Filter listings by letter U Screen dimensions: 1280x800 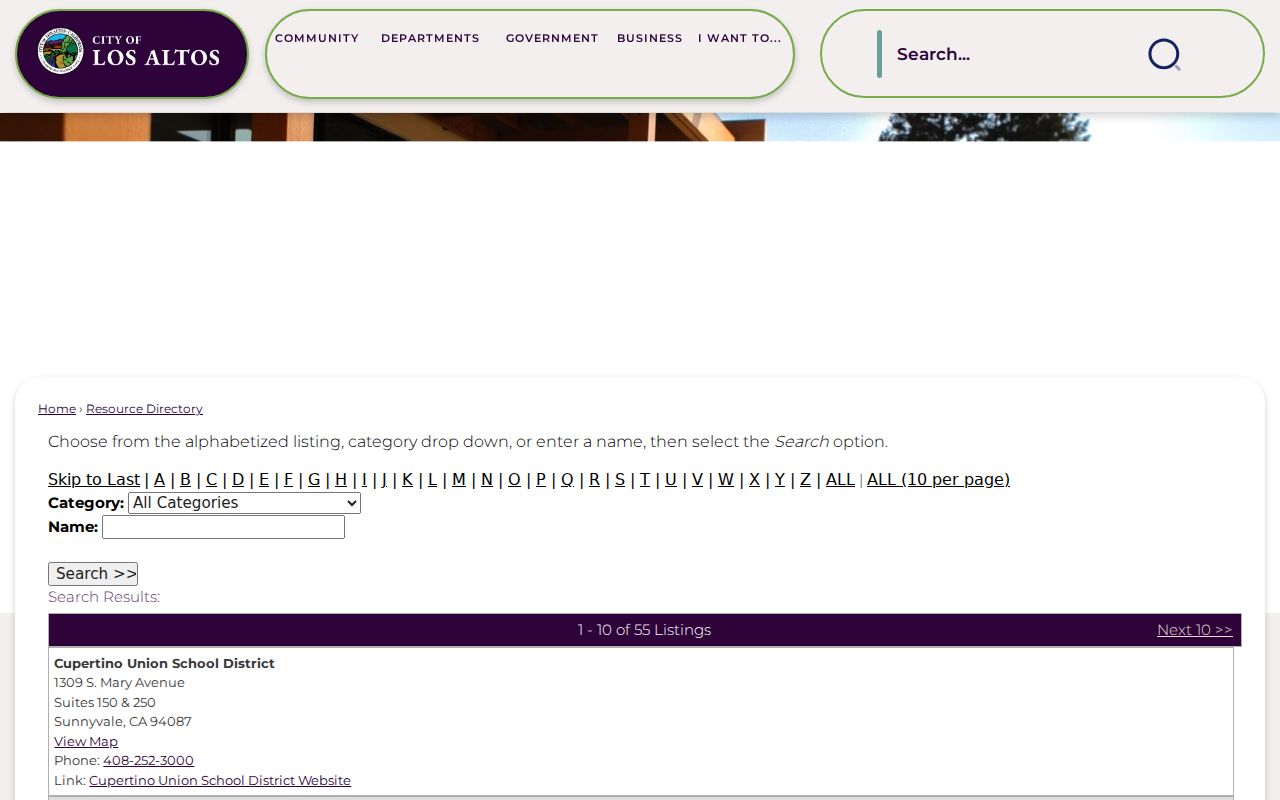point(671,480)
